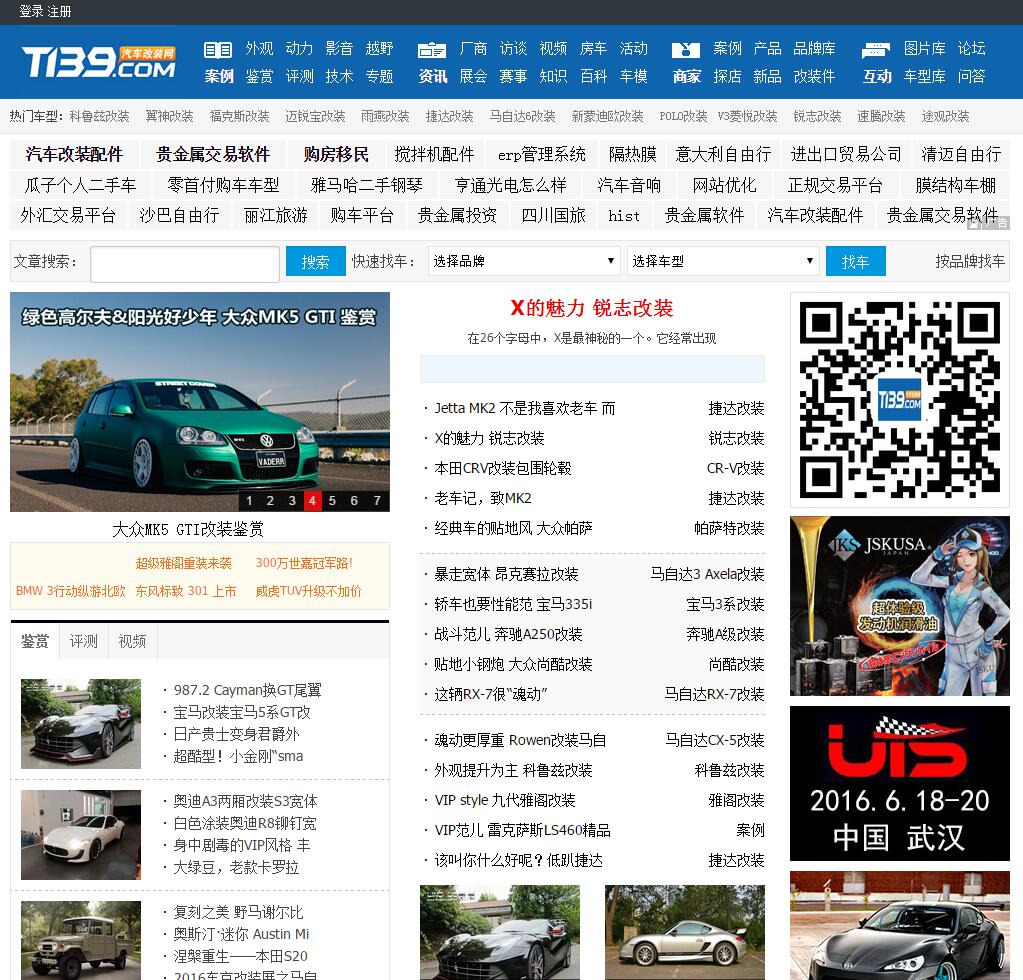Open 动力 in navigation menu
This screenshot has width=1023, height=980.
pos(299,49)
